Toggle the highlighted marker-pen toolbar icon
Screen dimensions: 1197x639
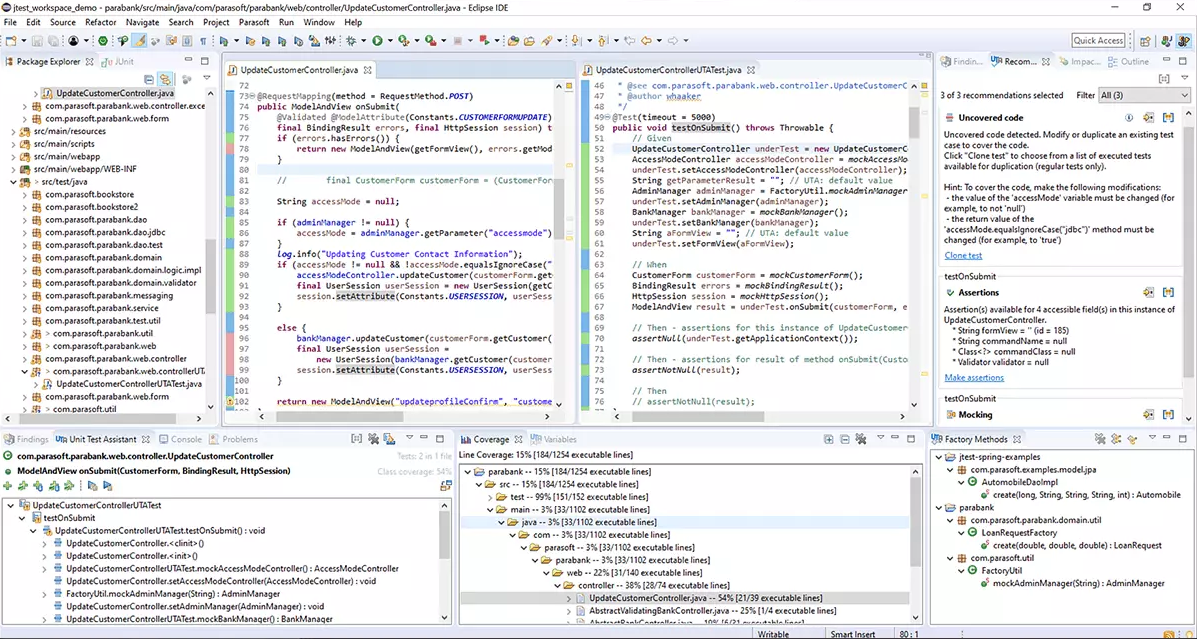click(140, 40)
